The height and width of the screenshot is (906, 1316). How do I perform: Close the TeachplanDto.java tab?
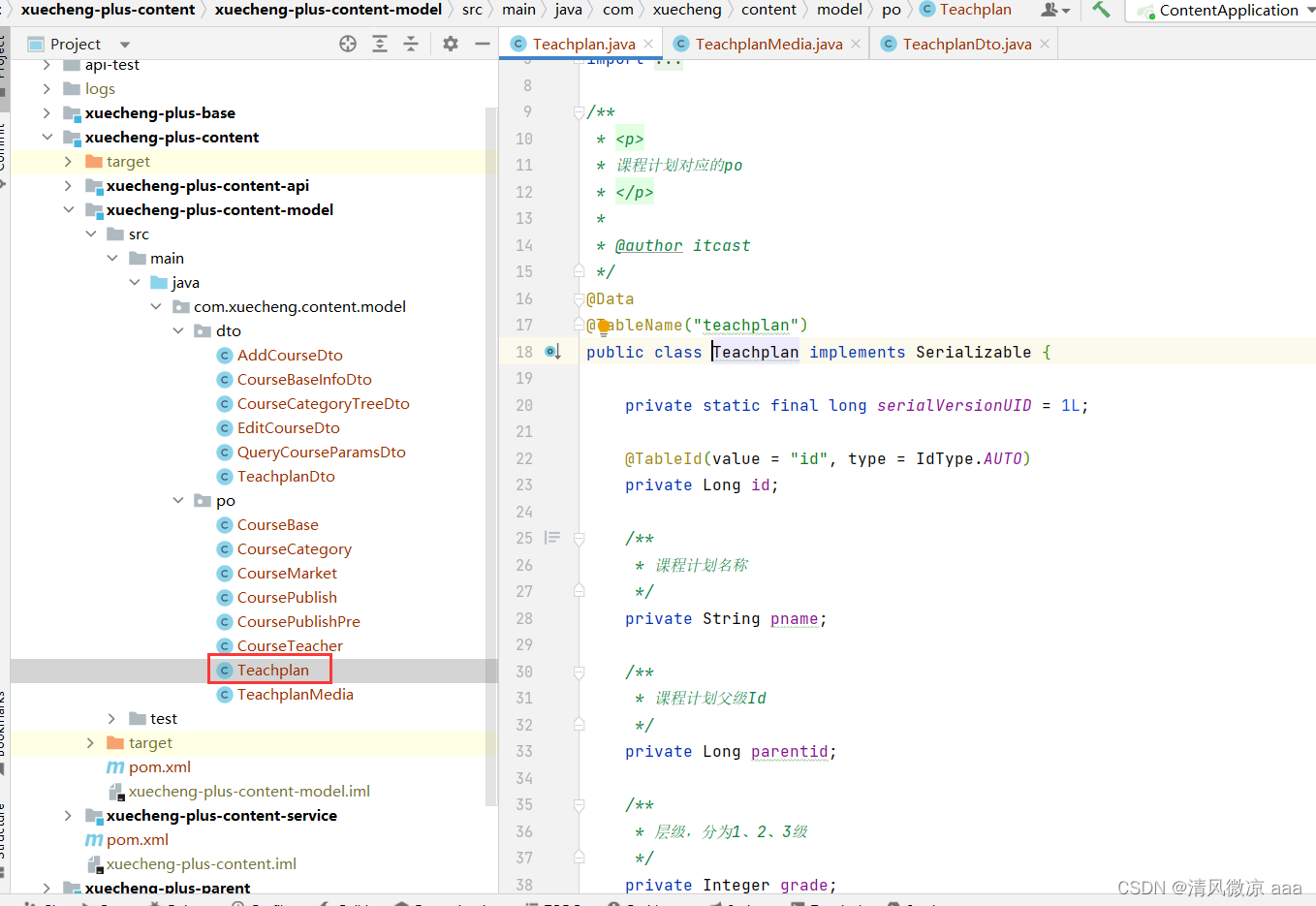(x=1045, y=44)
